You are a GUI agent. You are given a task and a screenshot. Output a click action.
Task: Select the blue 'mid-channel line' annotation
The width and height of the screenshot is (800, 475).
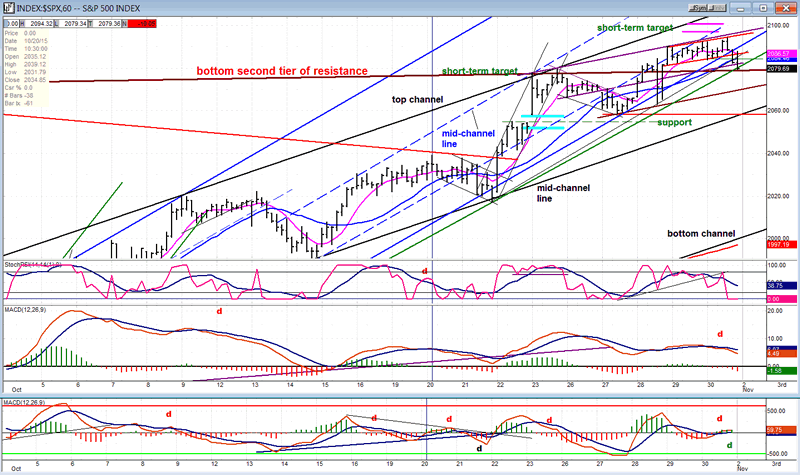point(468,139)
